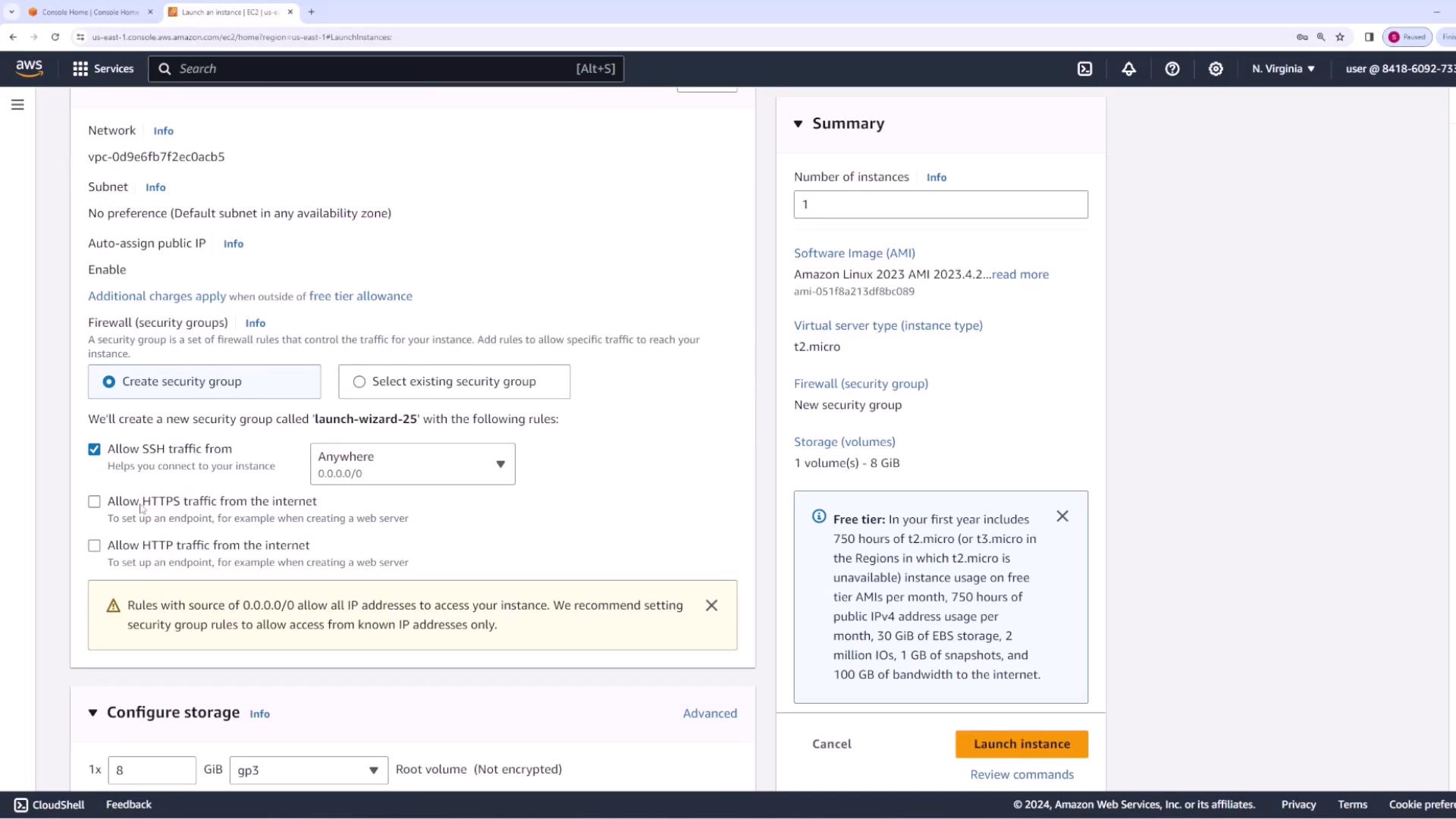Image resolution: width=1456 pixels, height=819 pixels.
Task: Enable Allow HTTP traffic from the internet
Action: click(94, 546)
